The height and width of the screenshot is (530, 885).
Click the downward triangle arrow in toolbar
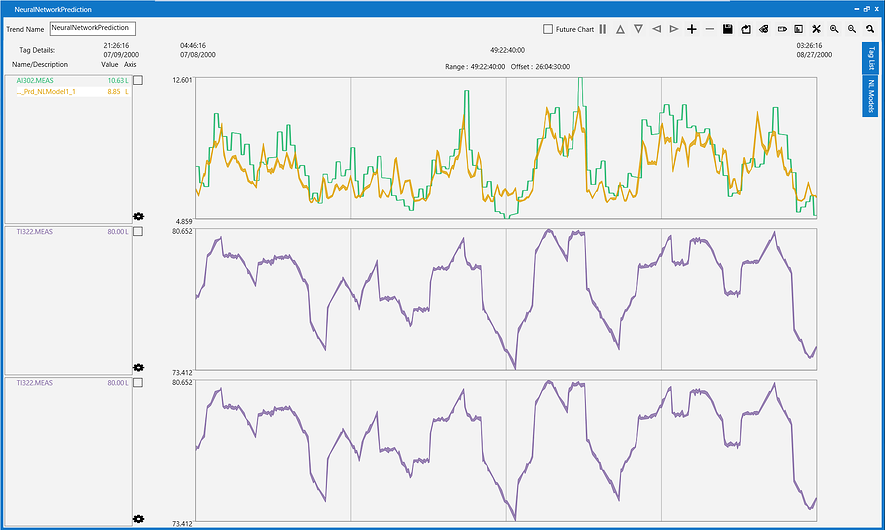point(638,29)
